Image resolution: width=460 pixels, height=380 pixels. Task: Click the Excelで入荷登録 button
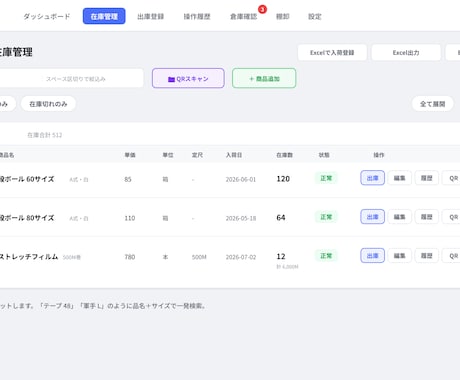coord(332,53)
